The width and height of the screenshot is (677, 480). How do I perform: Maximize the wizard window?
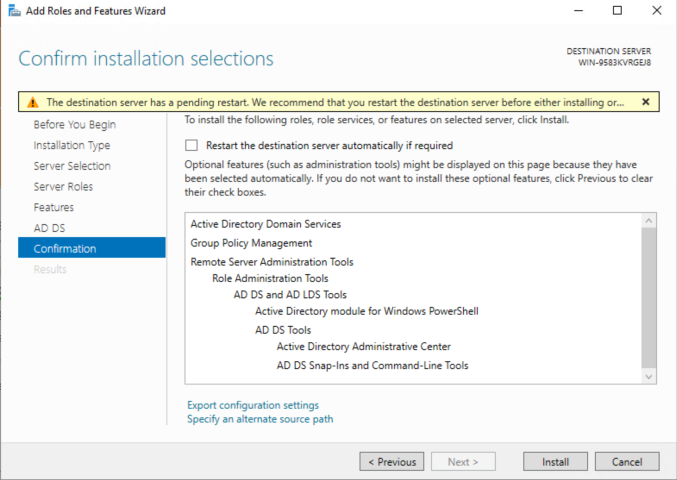617,10
